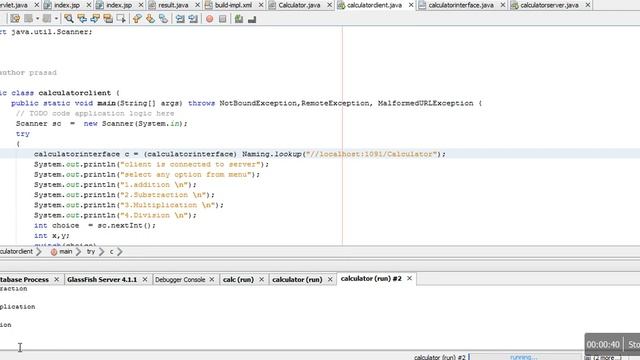Toggle Highlight Search icon

click(108, 19)
